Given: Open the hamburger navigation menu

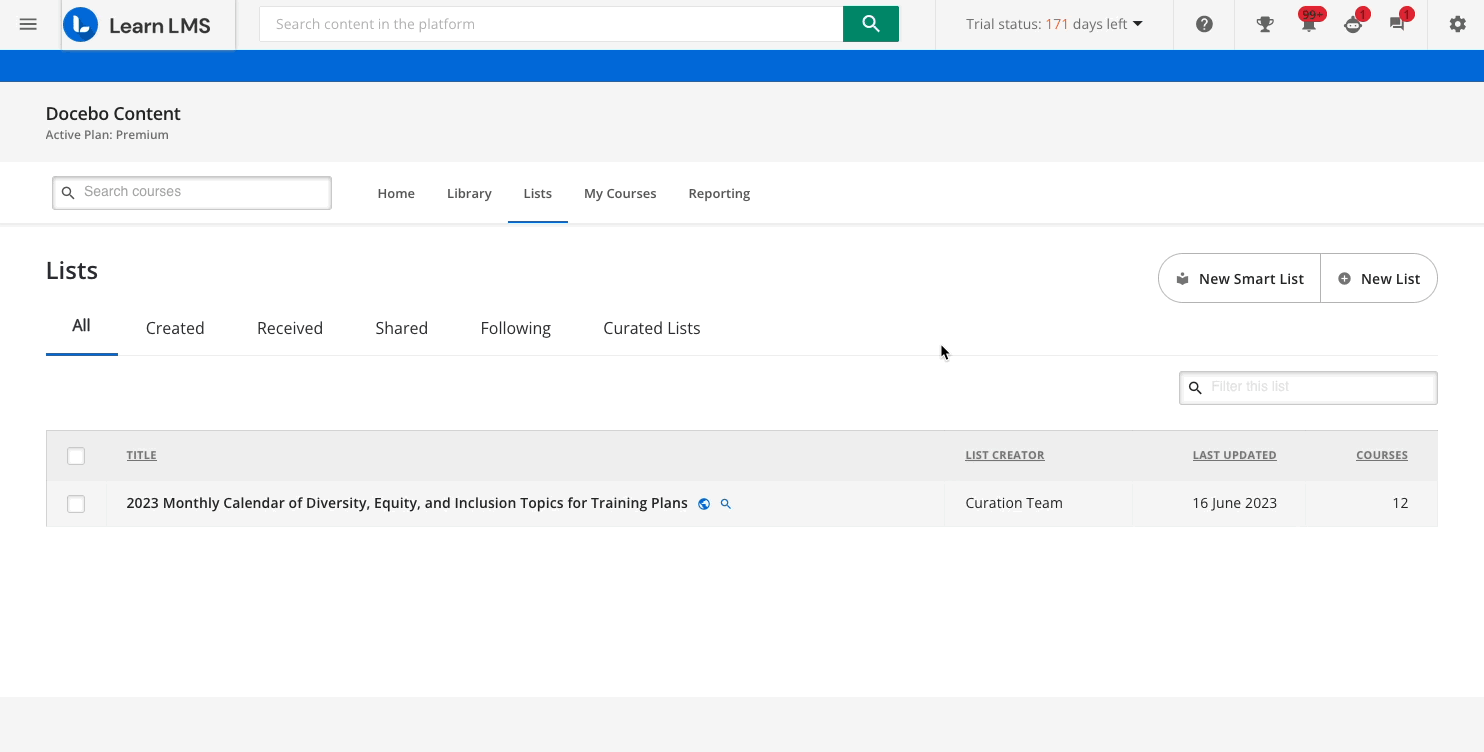Looking at the screenshot, I should pos(28,24).
